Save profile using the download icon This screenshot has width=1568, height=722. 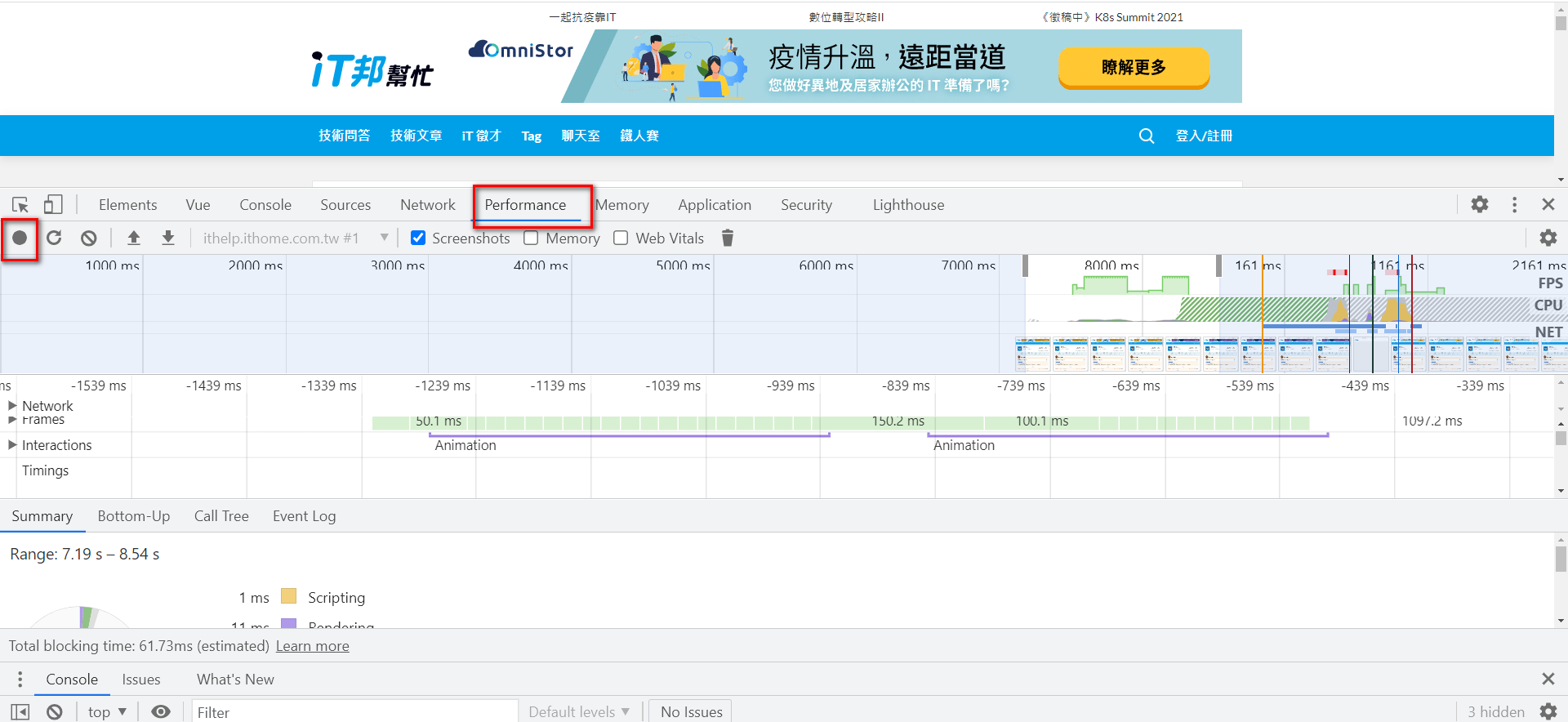(x=168, y=238)
